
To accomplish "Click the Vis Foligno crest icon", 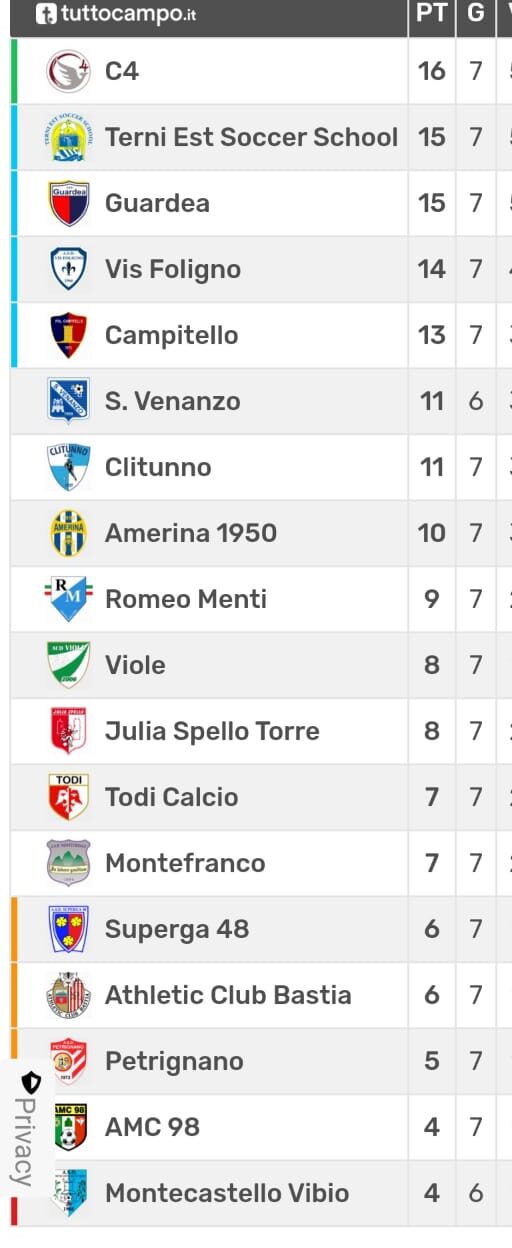I will 69,269.
